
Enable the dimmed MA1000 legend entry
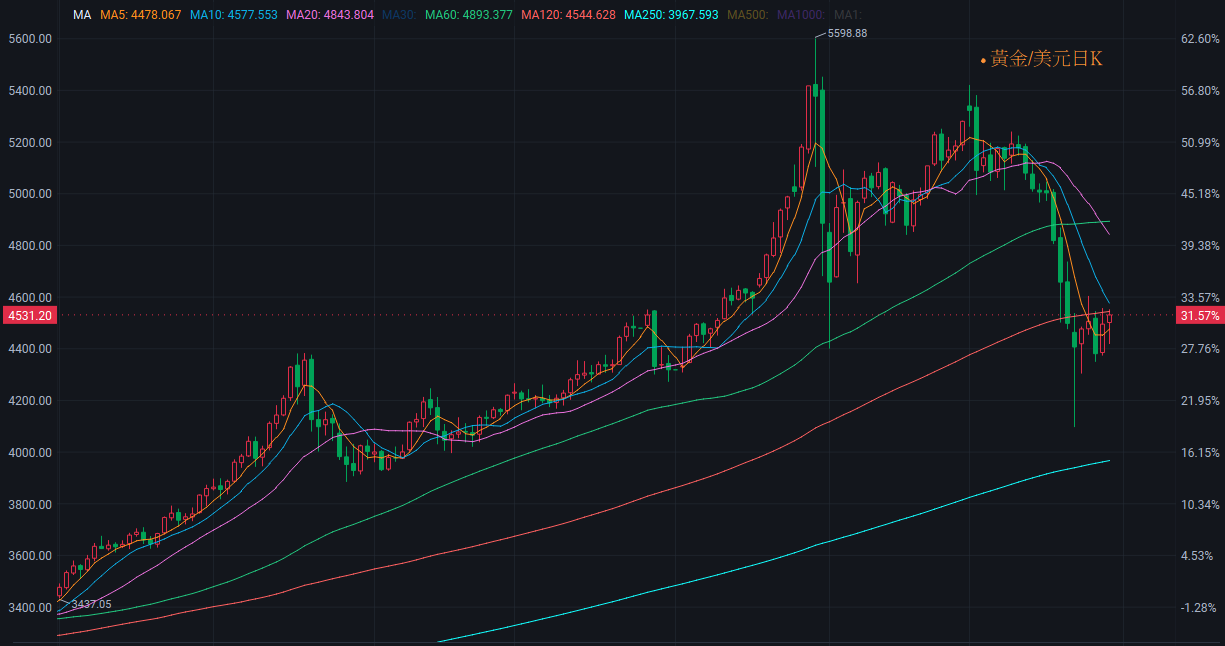pyautogui.click(x=801, y=15)
